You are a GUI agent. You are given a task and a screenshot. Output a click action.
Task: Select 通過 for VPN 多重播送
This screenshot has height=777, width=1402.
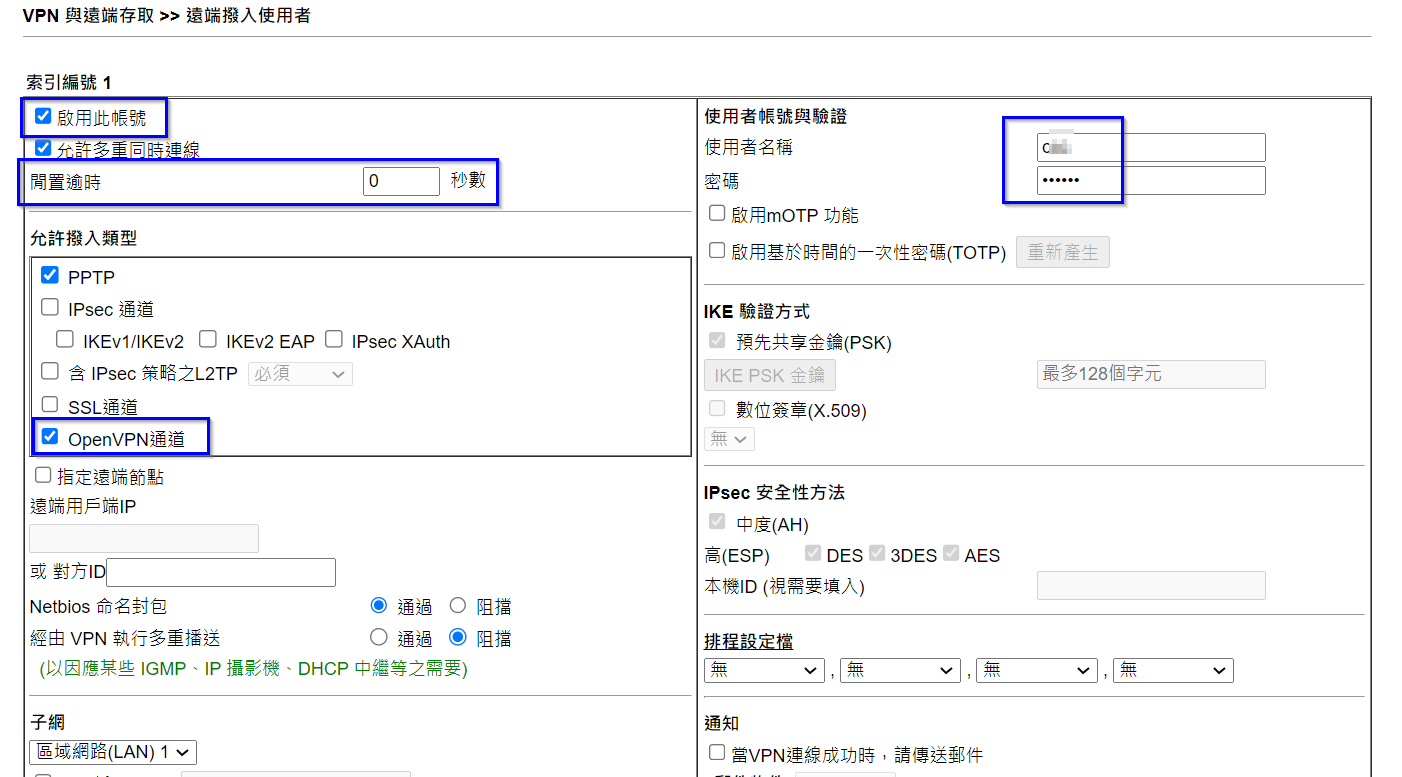click(x=379, y=638)
